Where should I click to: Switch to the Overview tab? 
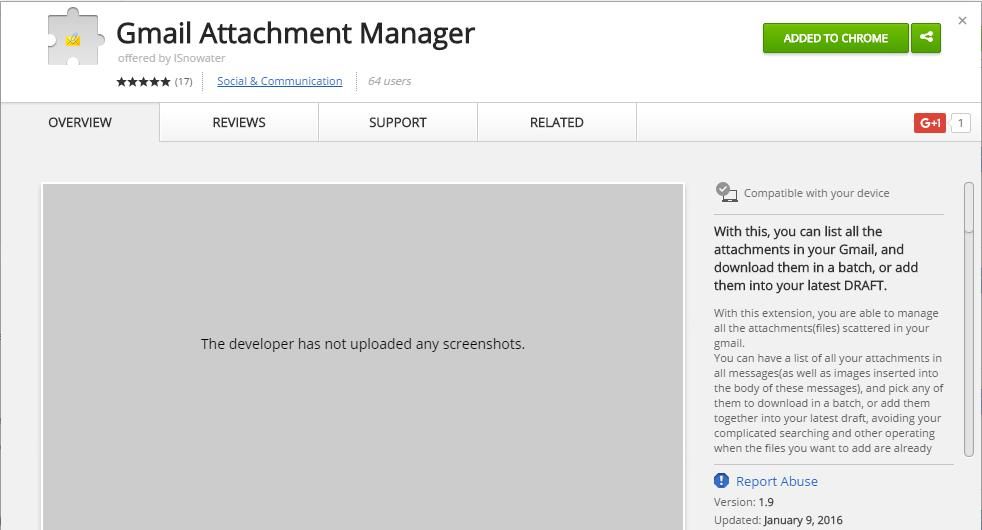[80, 122]
